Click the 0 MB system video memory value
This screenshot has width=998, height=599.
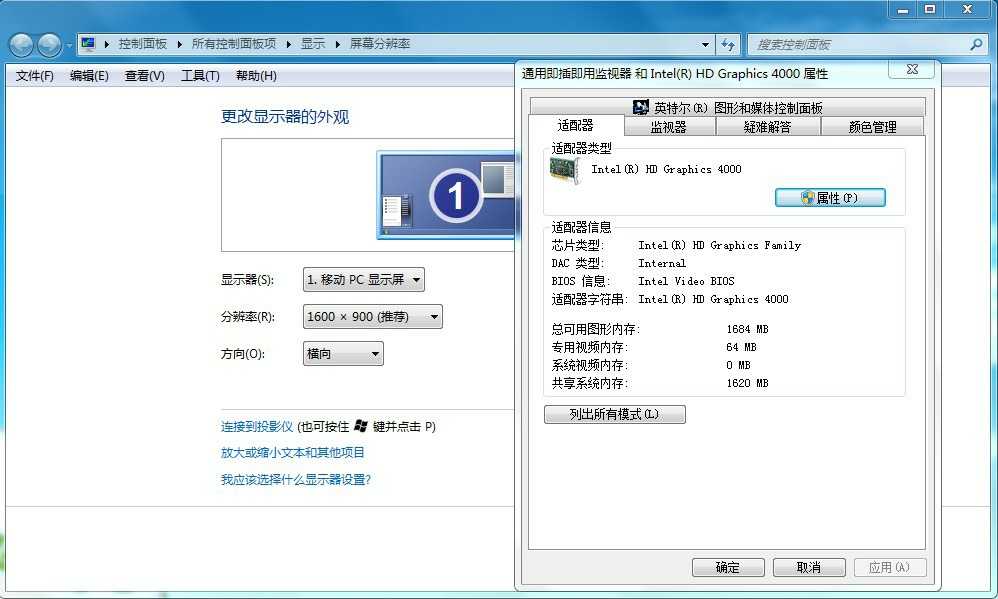[738, 365]
